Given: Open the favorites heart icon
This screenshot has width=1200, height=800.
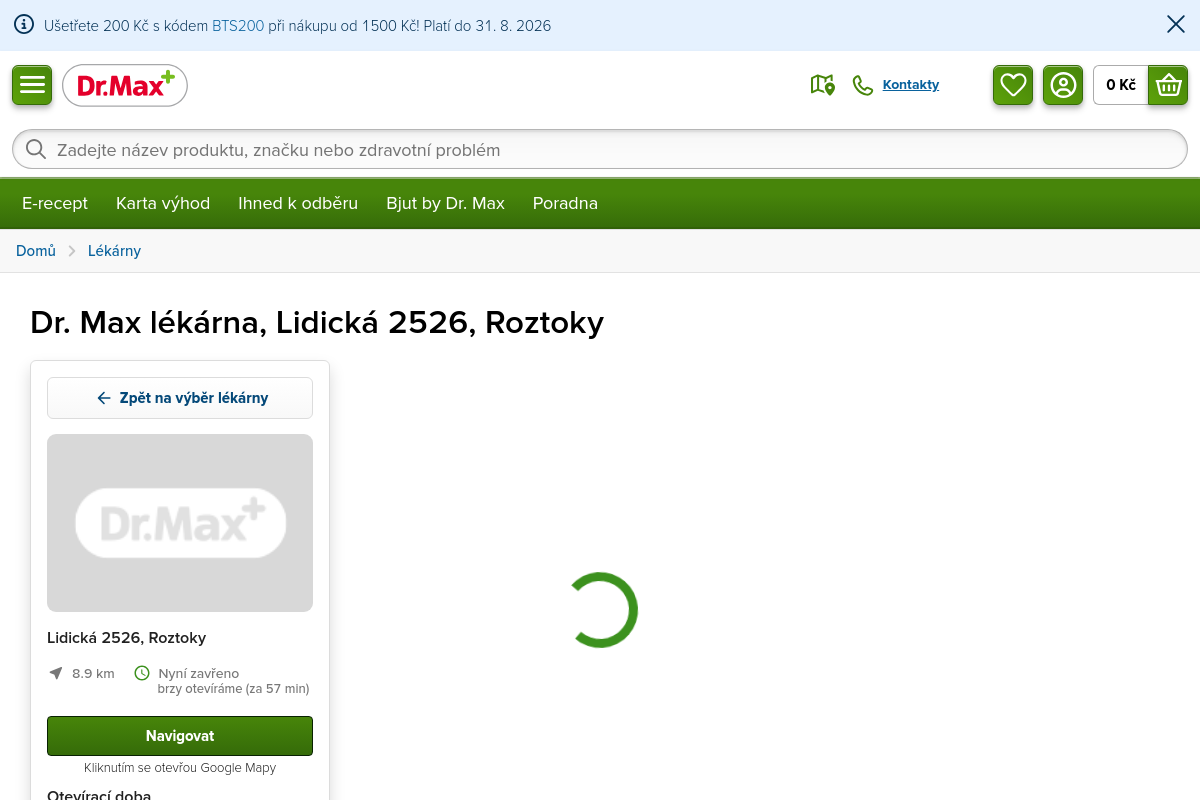Looking at the screenshot, I should tap(1013, 85).
